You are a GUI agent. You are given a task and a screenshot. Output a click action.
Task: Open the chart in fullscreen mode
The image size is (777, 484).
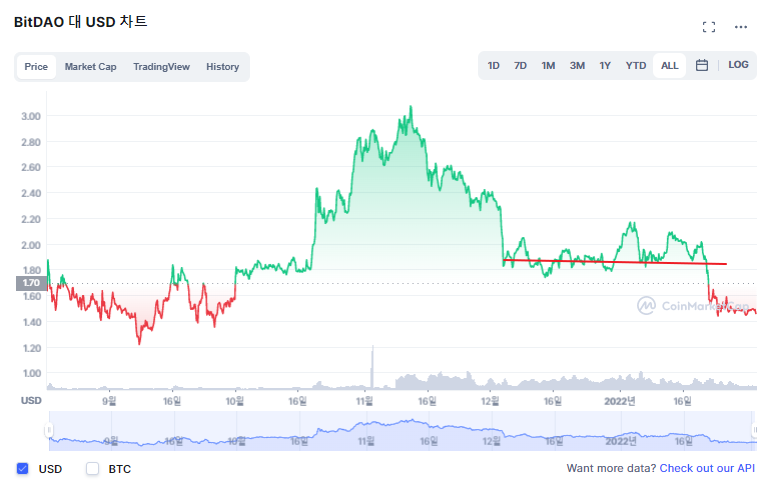(709, 27)
